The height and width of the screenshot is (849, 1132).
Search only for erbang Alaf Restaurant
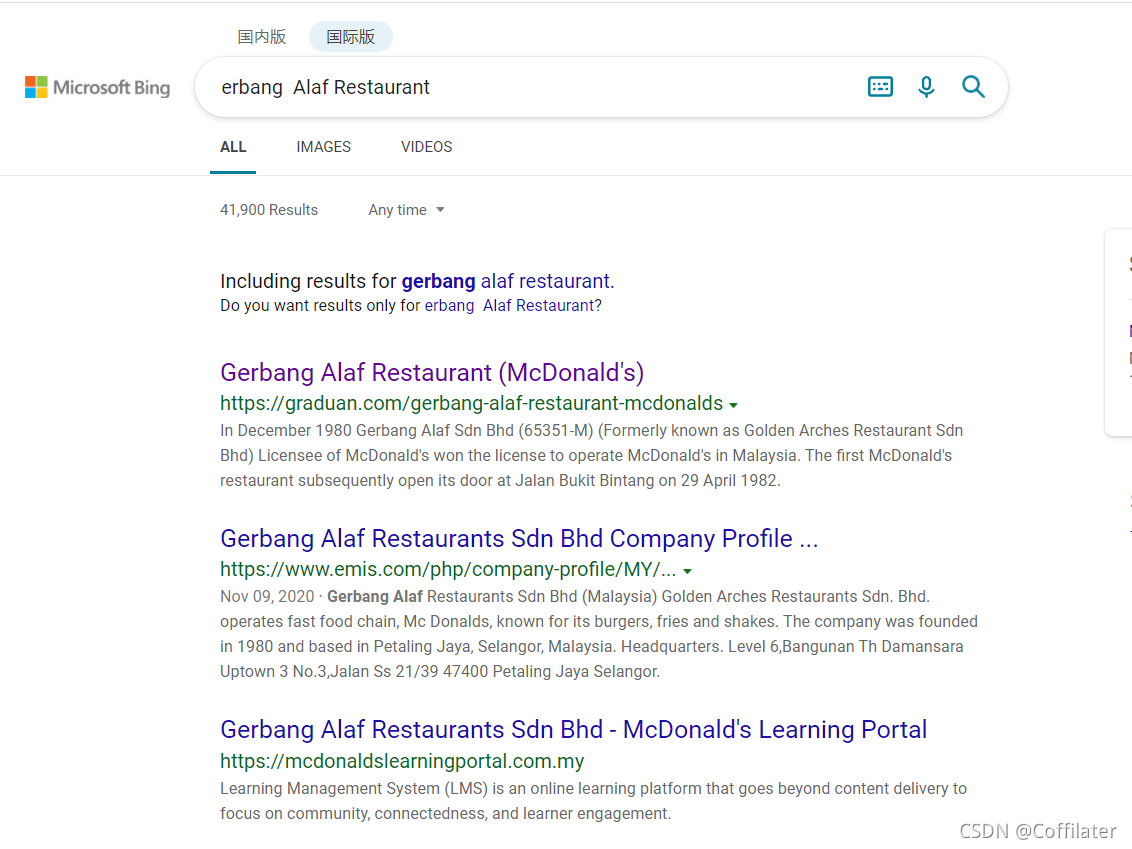(x=509, y=305)
